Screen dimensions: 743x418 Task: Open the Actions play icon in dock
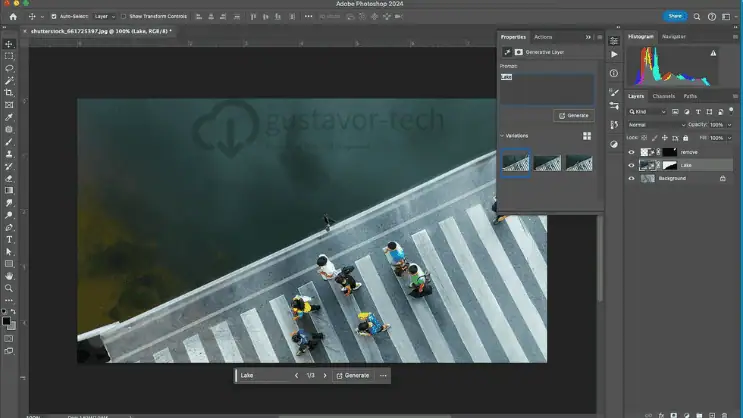(614, 54)
